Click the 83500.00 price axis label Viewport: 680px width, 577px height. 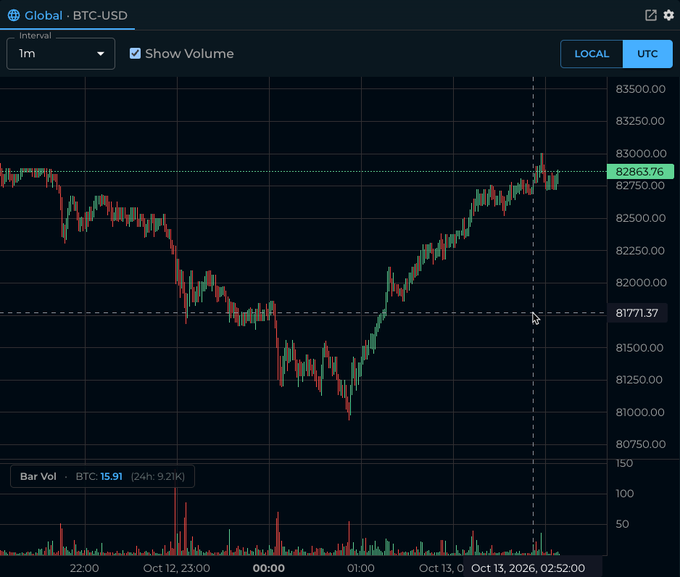(641, 89)
